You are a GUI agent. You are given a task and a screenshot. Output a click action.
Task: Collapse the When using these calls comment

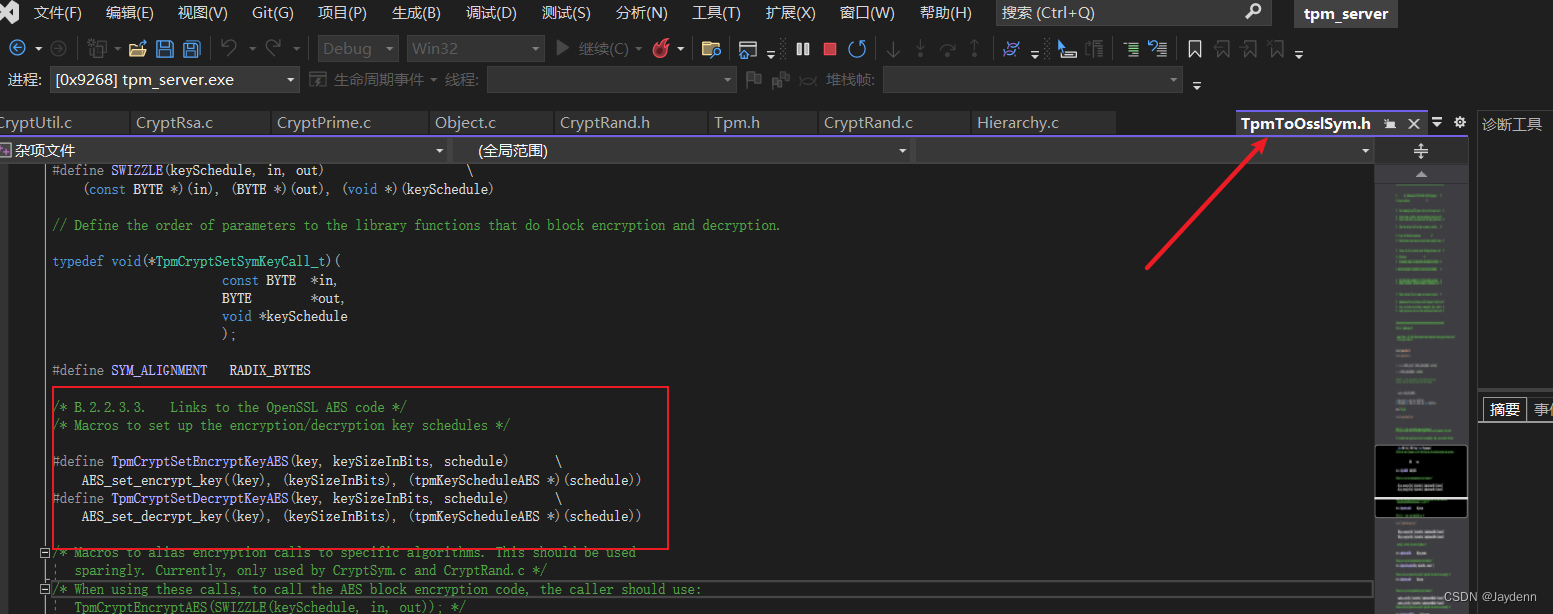tap(44, 590)
